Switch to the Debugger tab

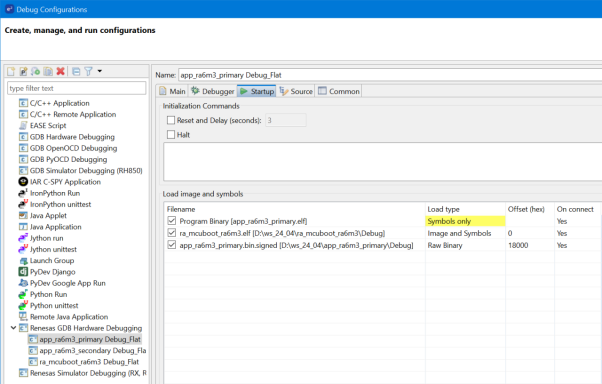[x=213, y=91]
